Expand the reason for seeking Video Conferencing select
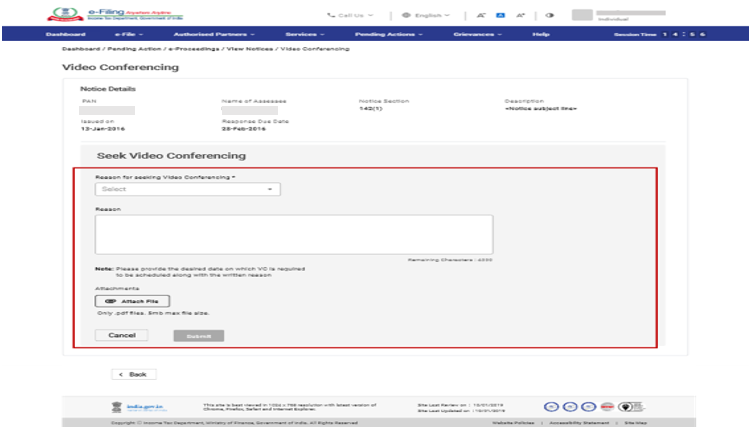Image resolution: width=751 pixels, height=430 pixels. point(187,189)
